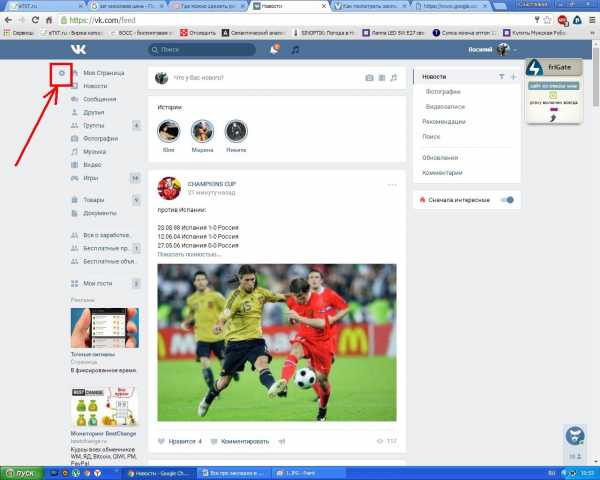Click the friGate extension panel
The image size is (600, 480).
pyautogui.click(x=554, y=91)
